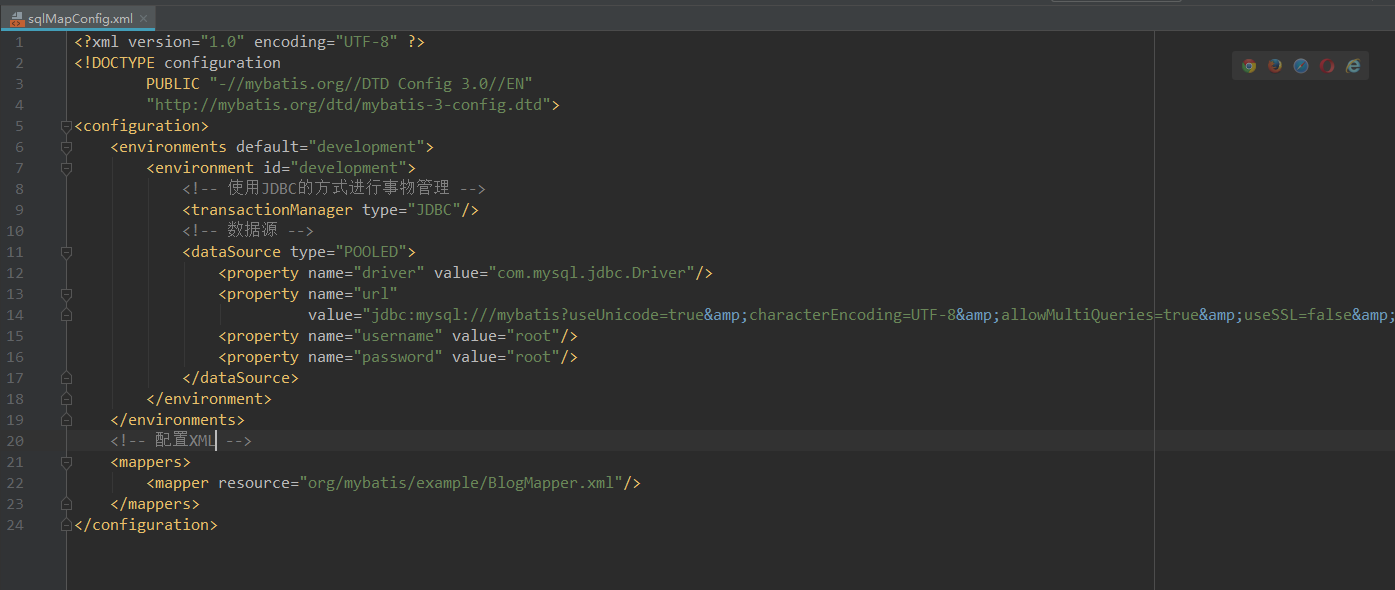
Task: Click the name="driver" attribute
Action: [366, 273]
